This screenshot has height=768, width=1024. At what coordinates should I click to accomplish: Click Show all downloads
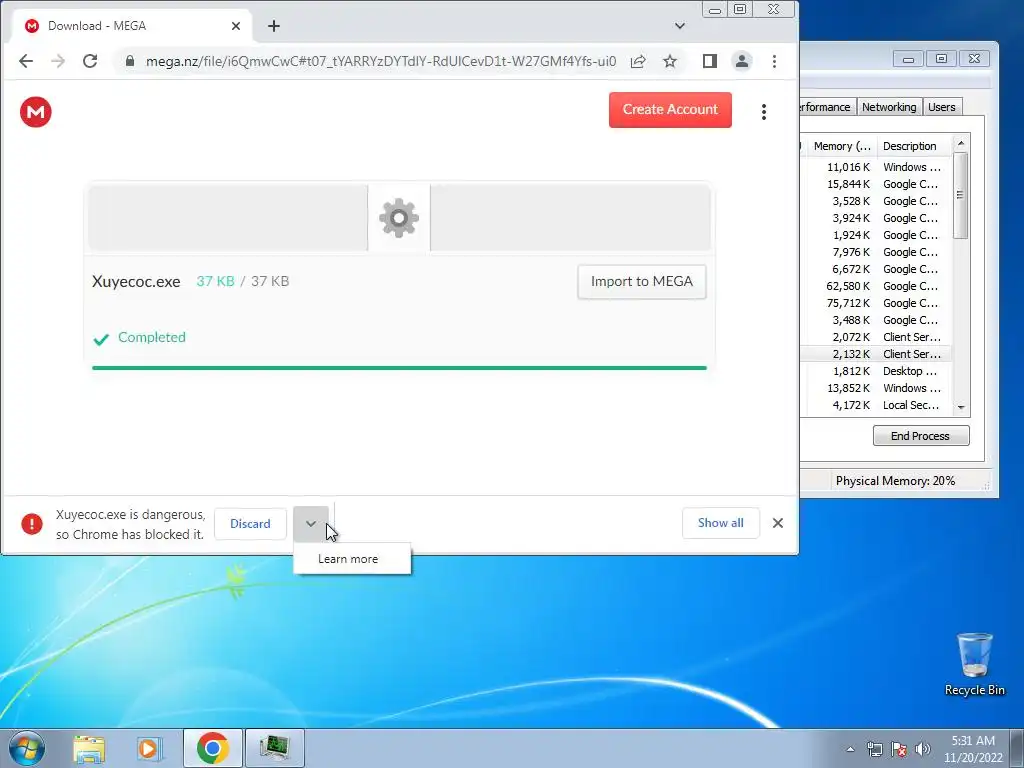click(x=720, y=523)
